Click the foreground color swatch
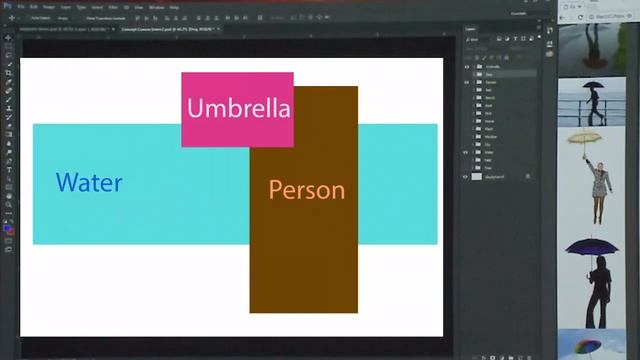This screenshot has height=360, width=640. [7, 229]
